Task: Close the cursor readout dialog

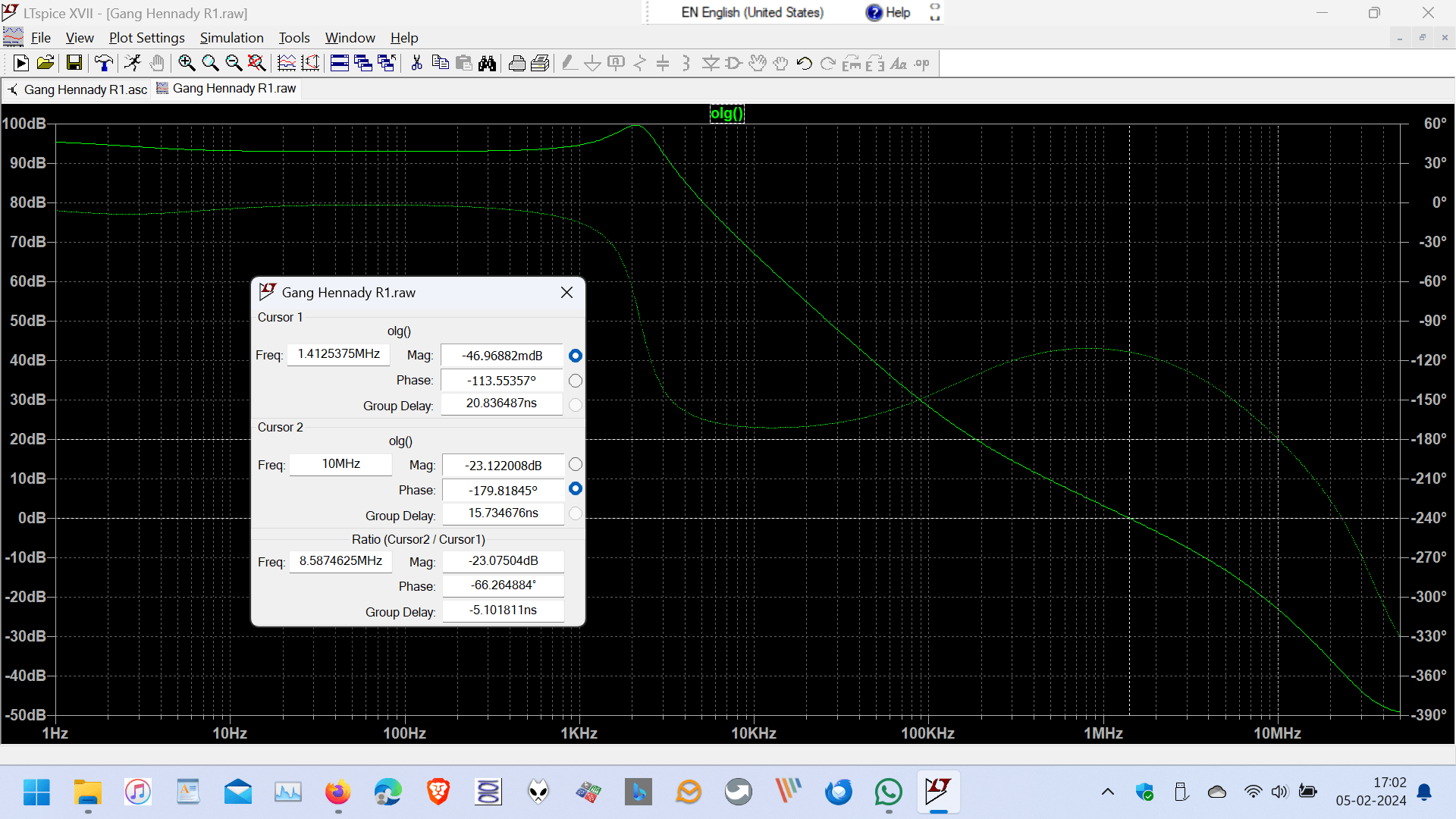Action: (566, 293)
